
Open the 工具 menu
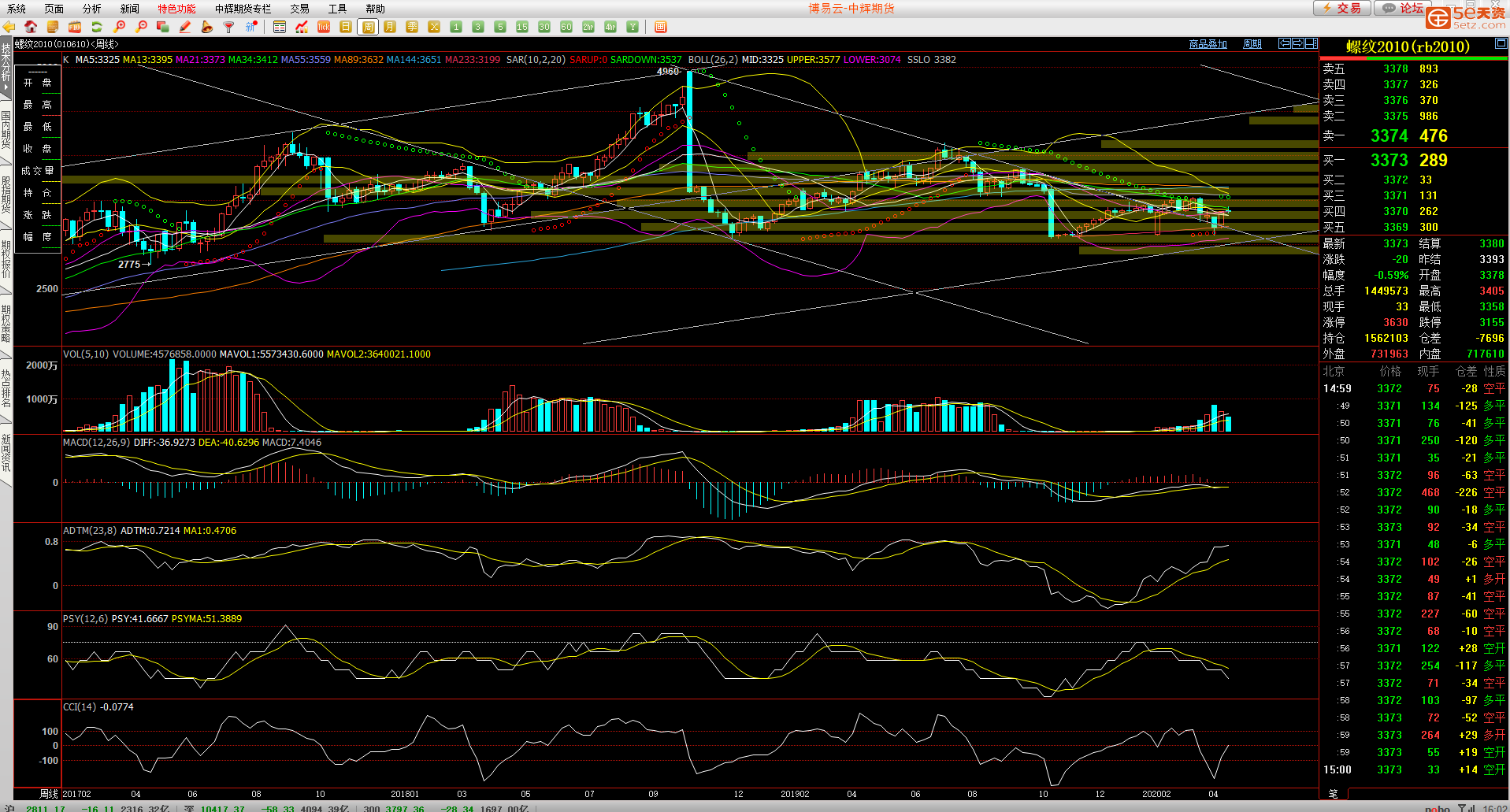click(x=338, y=9)
